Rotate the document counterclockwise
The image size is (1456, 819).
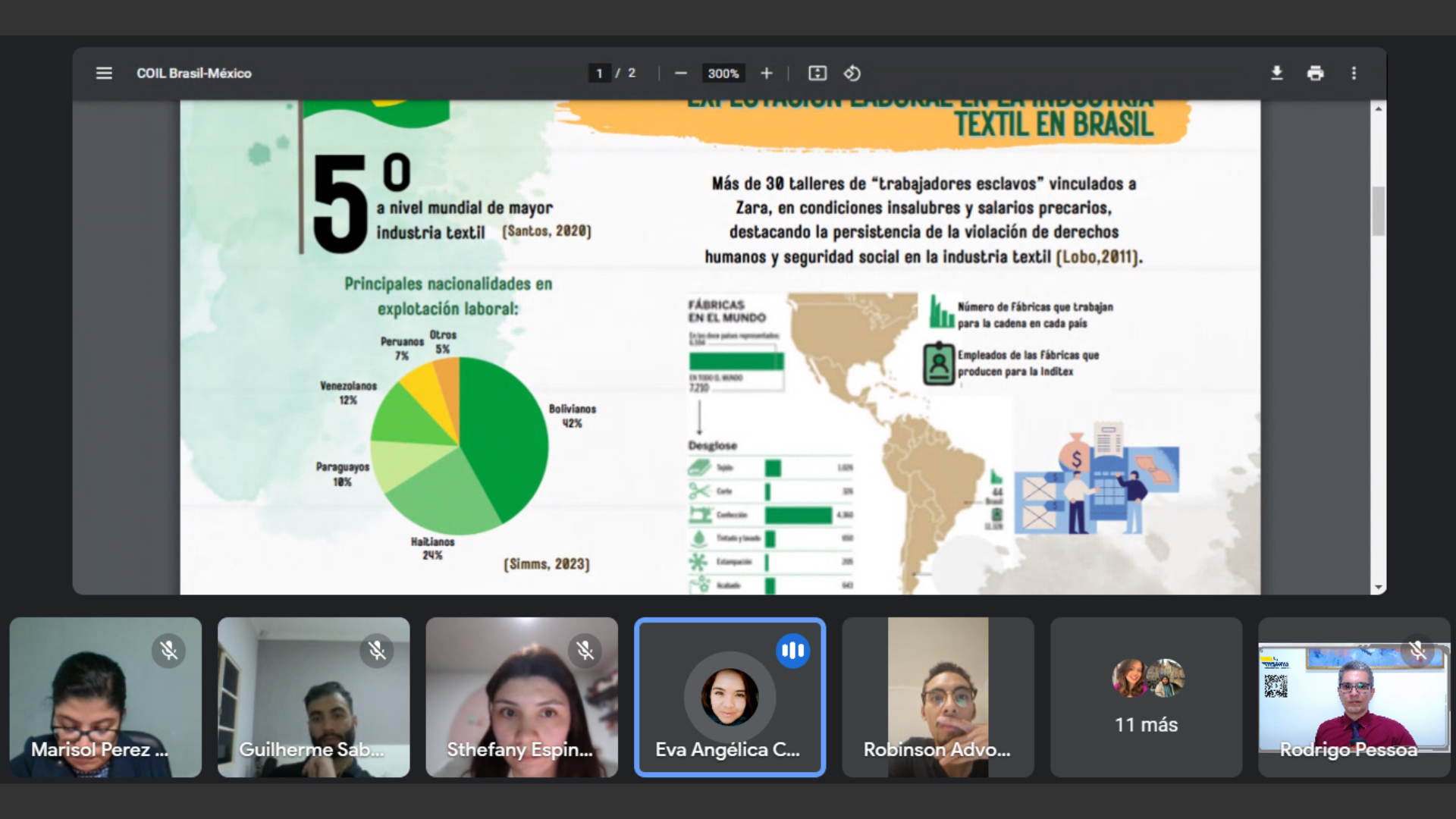pos(852,74)
